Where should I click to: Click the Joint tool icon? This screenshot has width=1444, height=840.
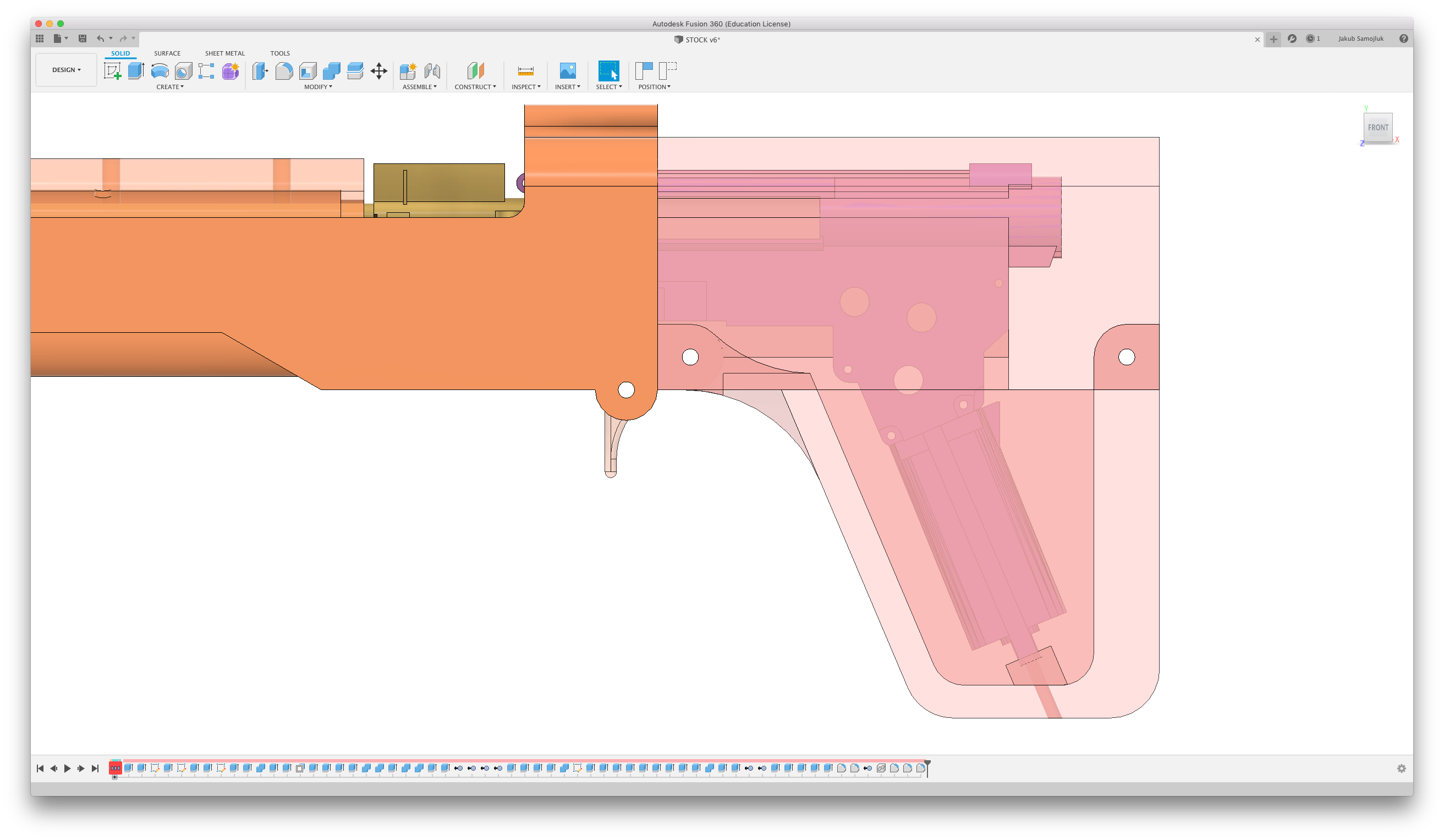pos(432,71)
